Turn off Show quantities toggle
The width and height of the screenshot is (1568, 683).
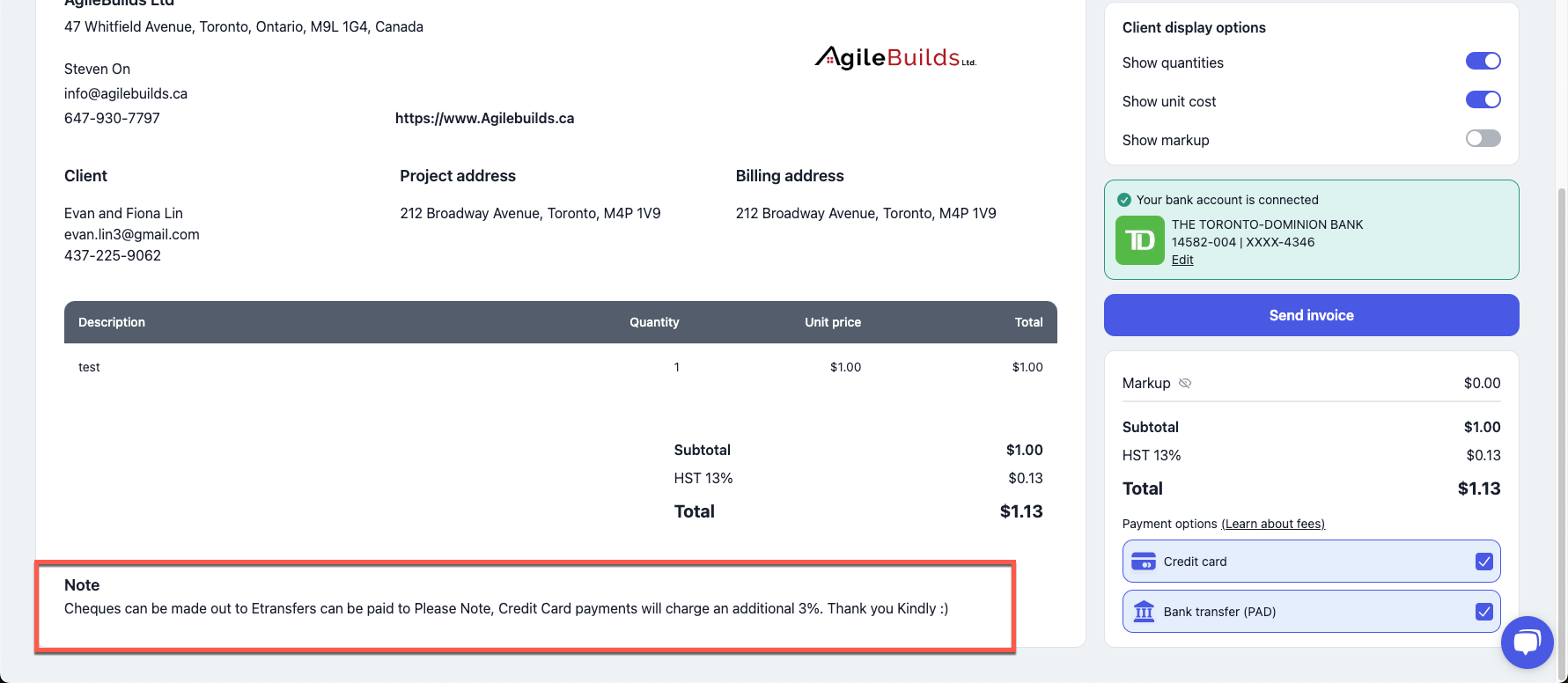[1483, 61]
